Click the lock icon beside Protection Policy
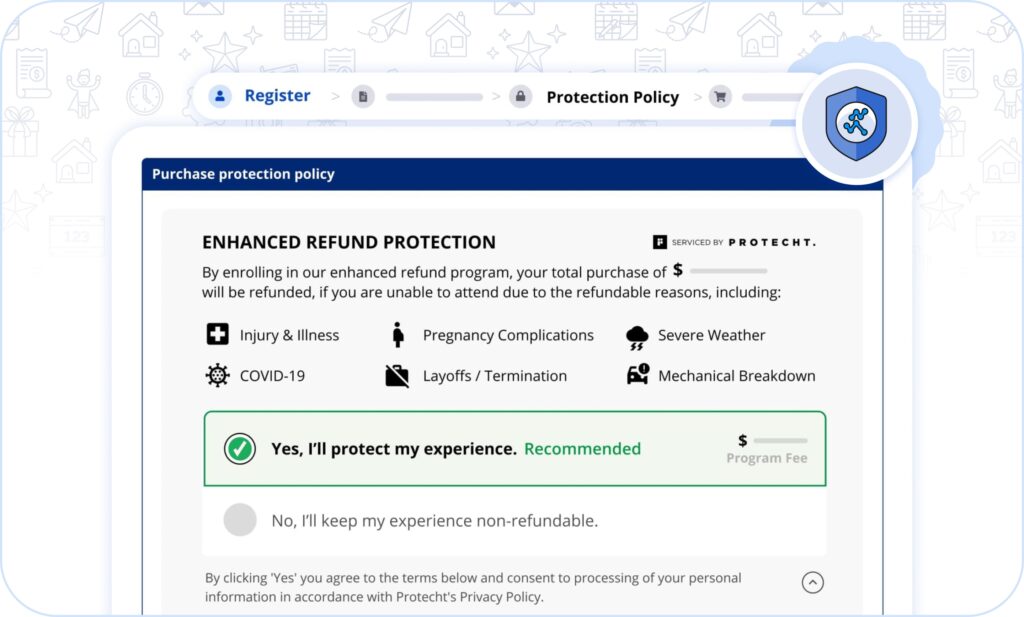Viewport: 1024px width, 617px height. coord(519,97)
